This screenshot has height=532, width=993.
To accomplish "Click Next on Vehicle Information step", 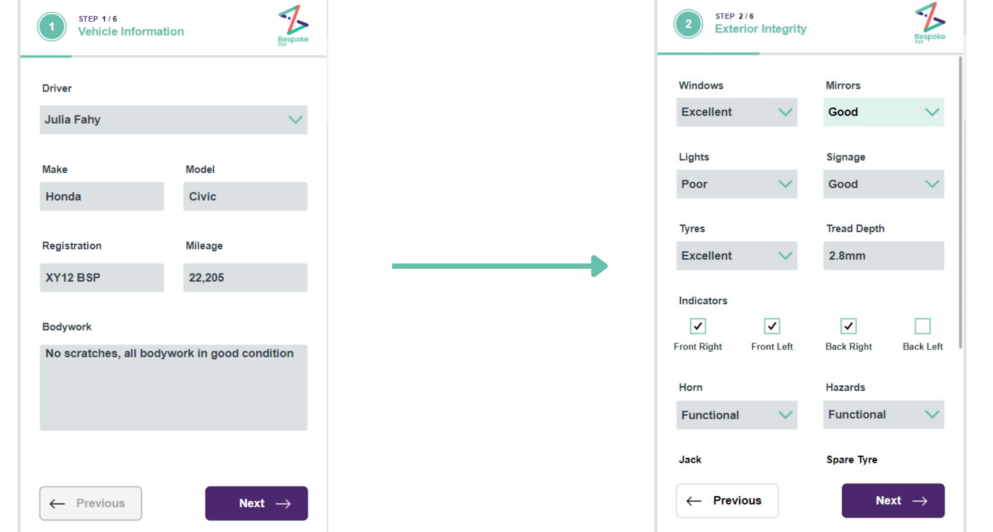I will (256, 504).
